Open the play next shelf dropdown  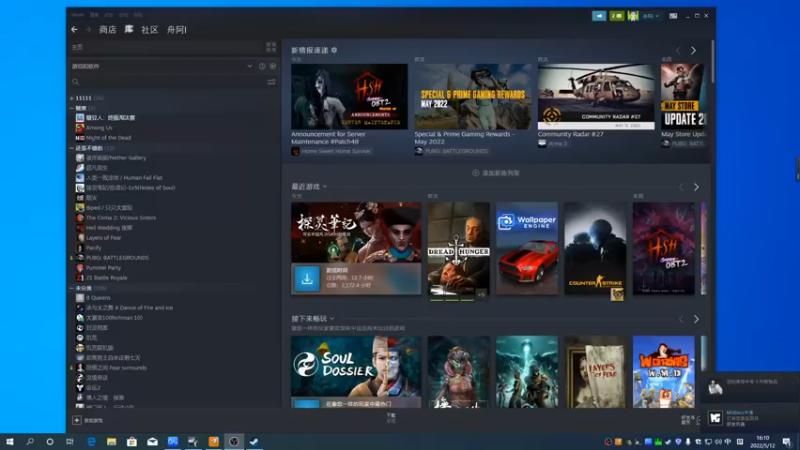[x=332, y=318]
